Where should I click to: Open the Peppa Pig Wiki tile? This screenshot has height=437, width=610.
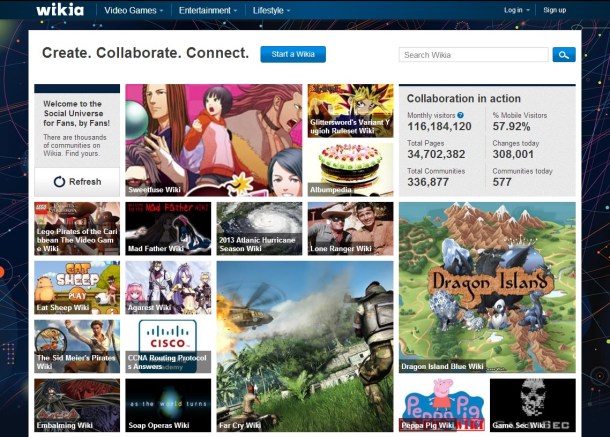pyautogui.click(x=442, y=405)
